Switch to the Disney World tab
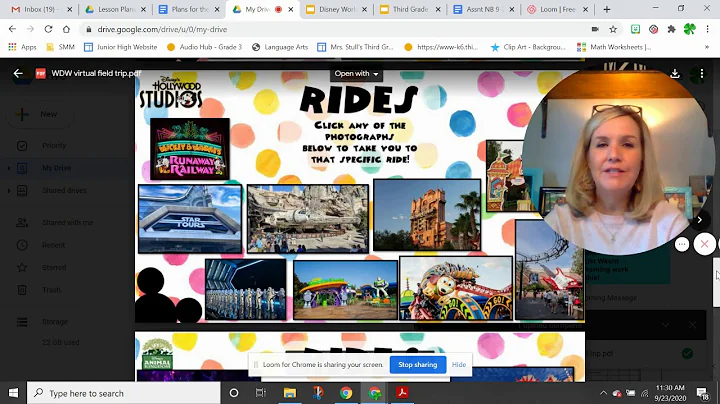The image size is (720, 404). 336,9
